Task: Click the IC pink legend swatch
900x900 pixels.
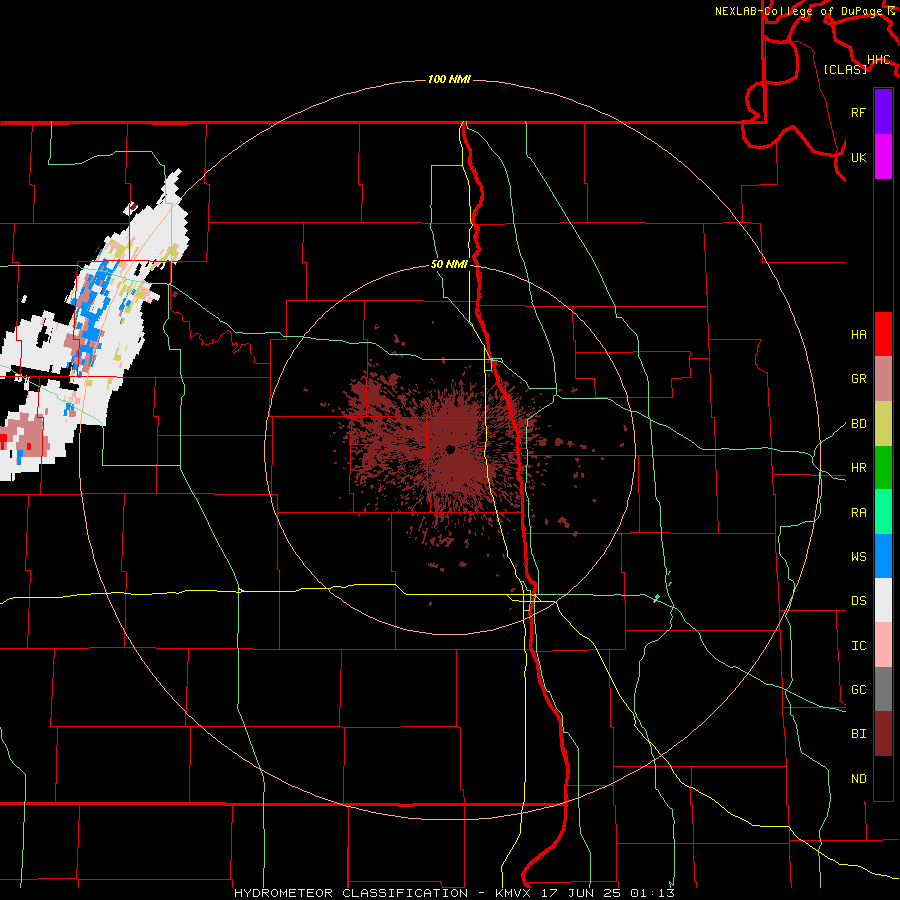Action: point(883,645)
